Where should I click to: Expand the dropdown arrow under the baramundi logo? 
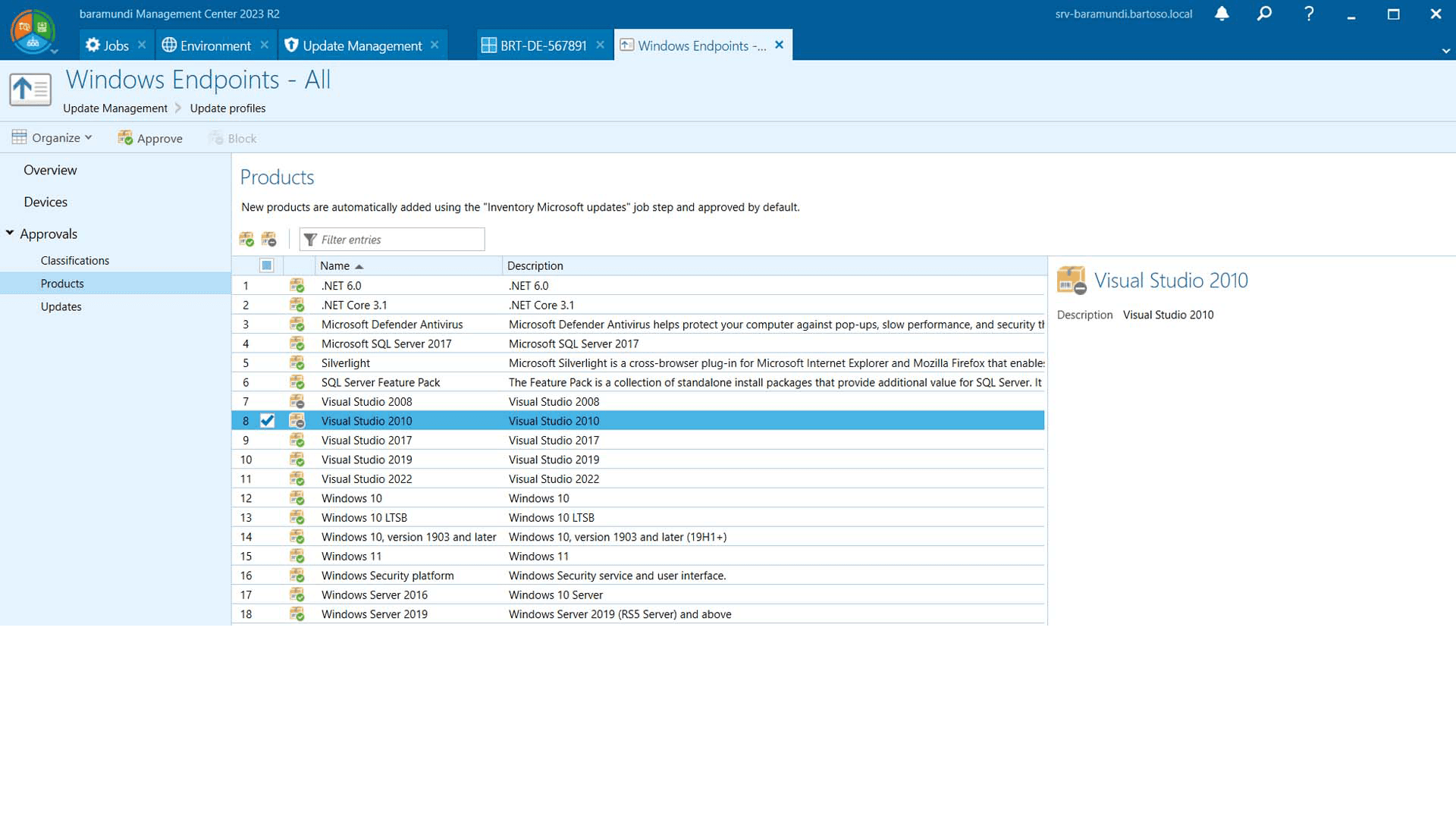pyautogui.click(x=55, y=52)
